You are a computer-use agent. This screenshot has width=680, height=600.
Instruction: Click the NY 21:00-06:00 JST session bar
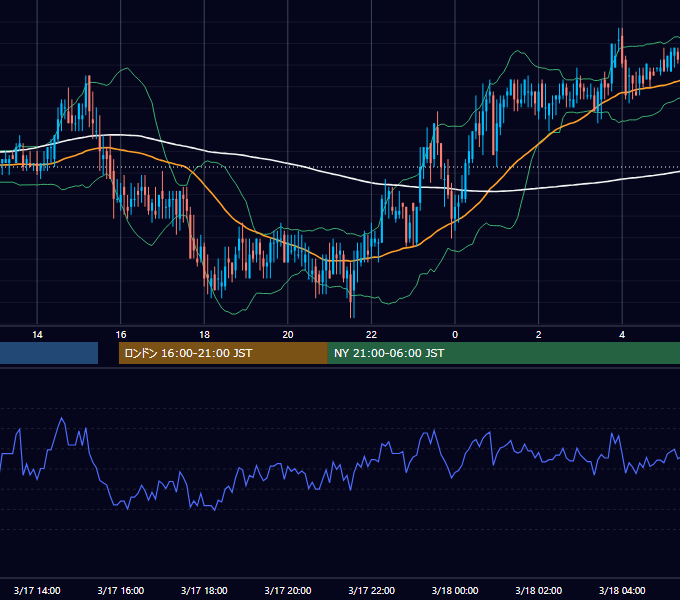click(503, 353)
